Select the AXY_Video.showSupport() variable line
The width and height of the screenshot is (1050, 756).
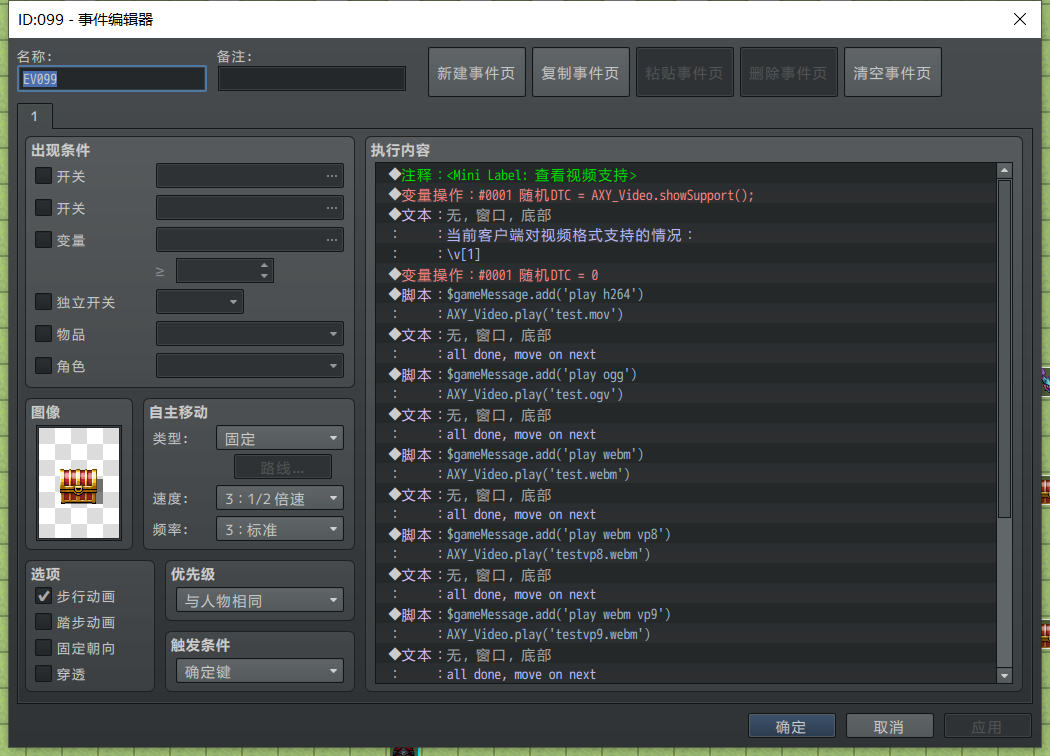coord(686,196)
